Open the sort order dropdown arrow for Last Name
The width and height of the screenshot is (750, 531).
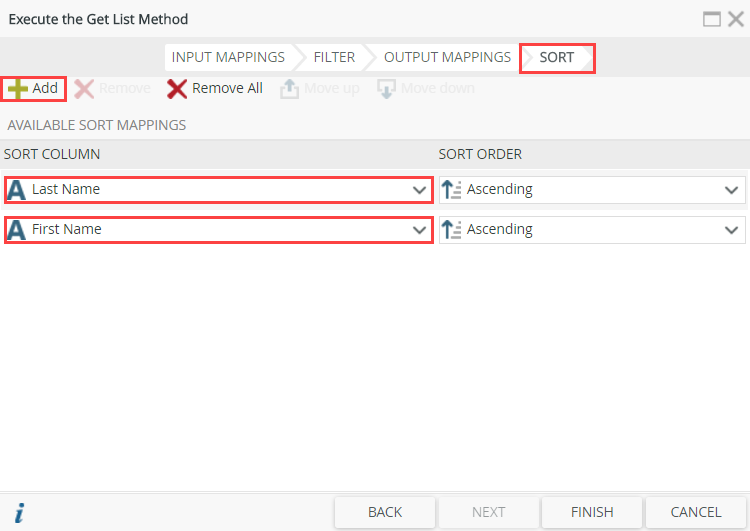[x=731, y=190]
